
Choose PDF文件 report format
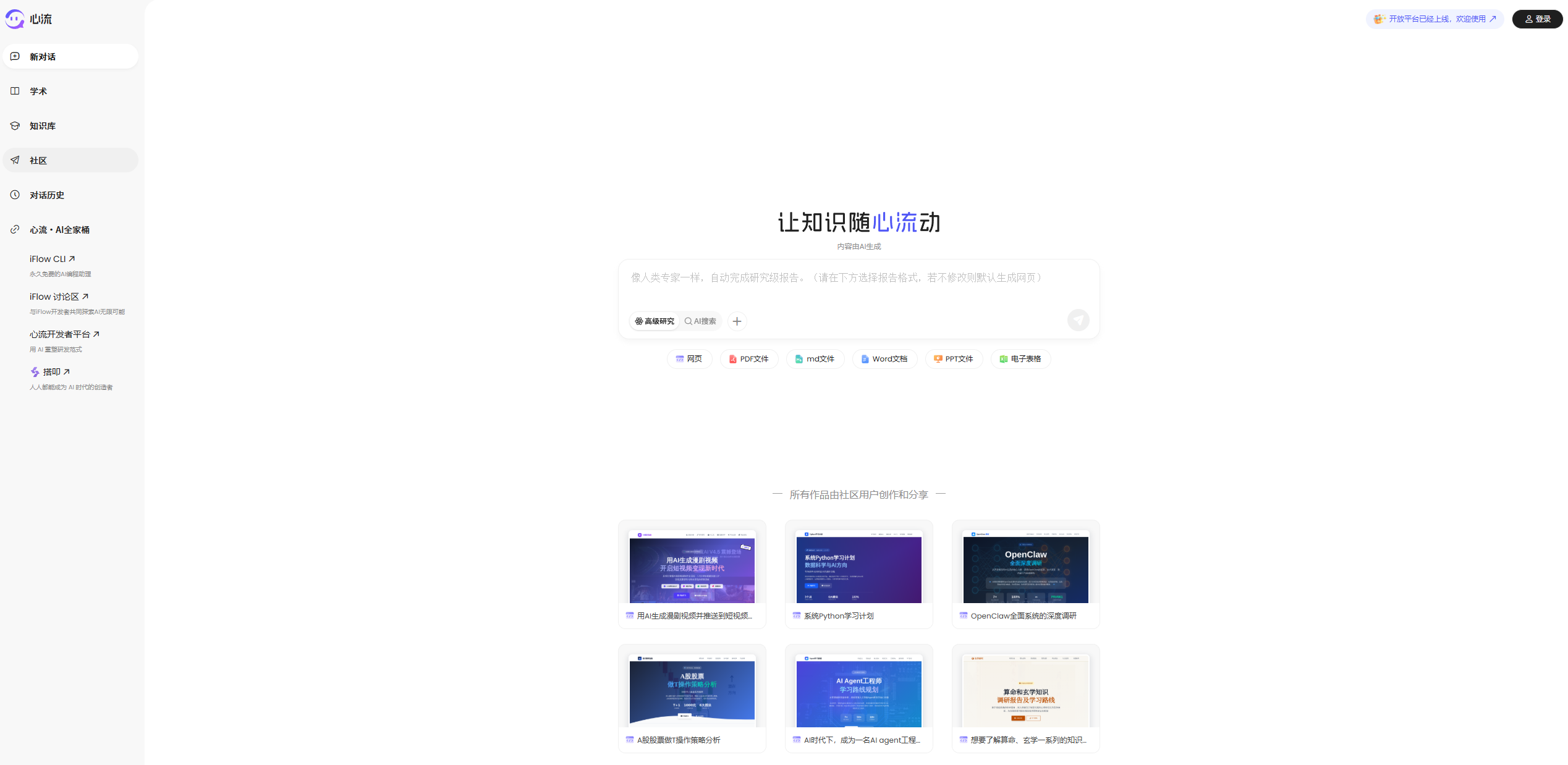coord(749,359)
